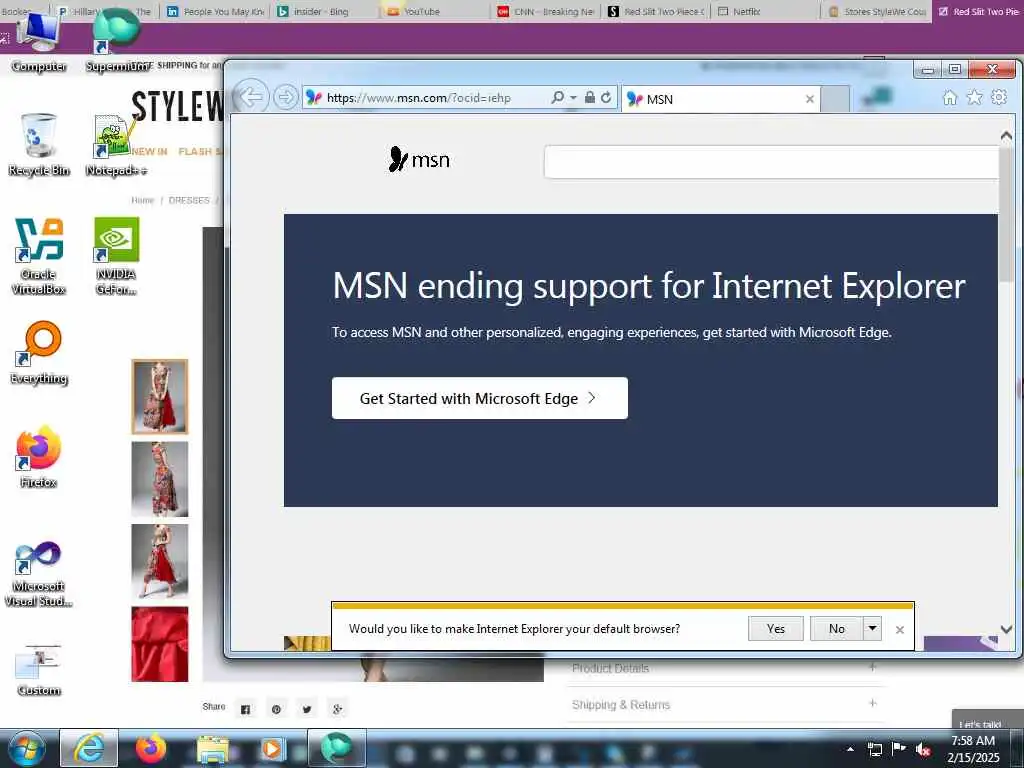Switch to People You May Know browser tab
Screen dimensions: 1024x768
[216, 11]
